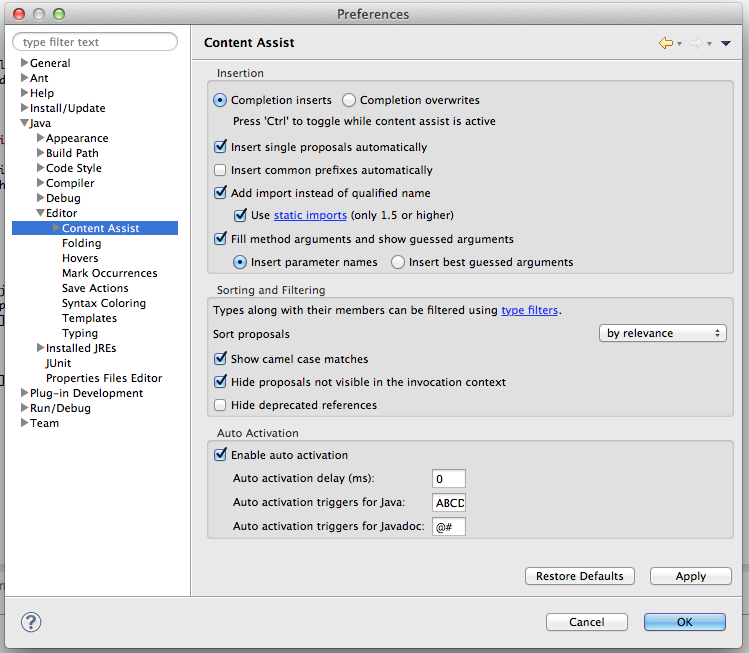Click the Apply button
The image size is (749, 653).
(x=691, y=576)
